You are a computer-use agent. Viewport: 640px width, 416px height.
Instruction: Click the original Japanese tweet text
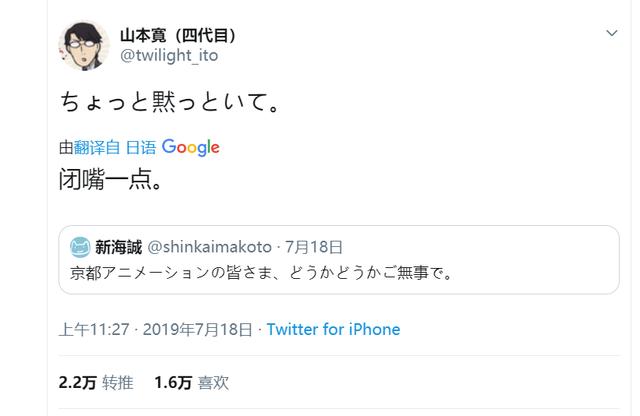point(170,102)
